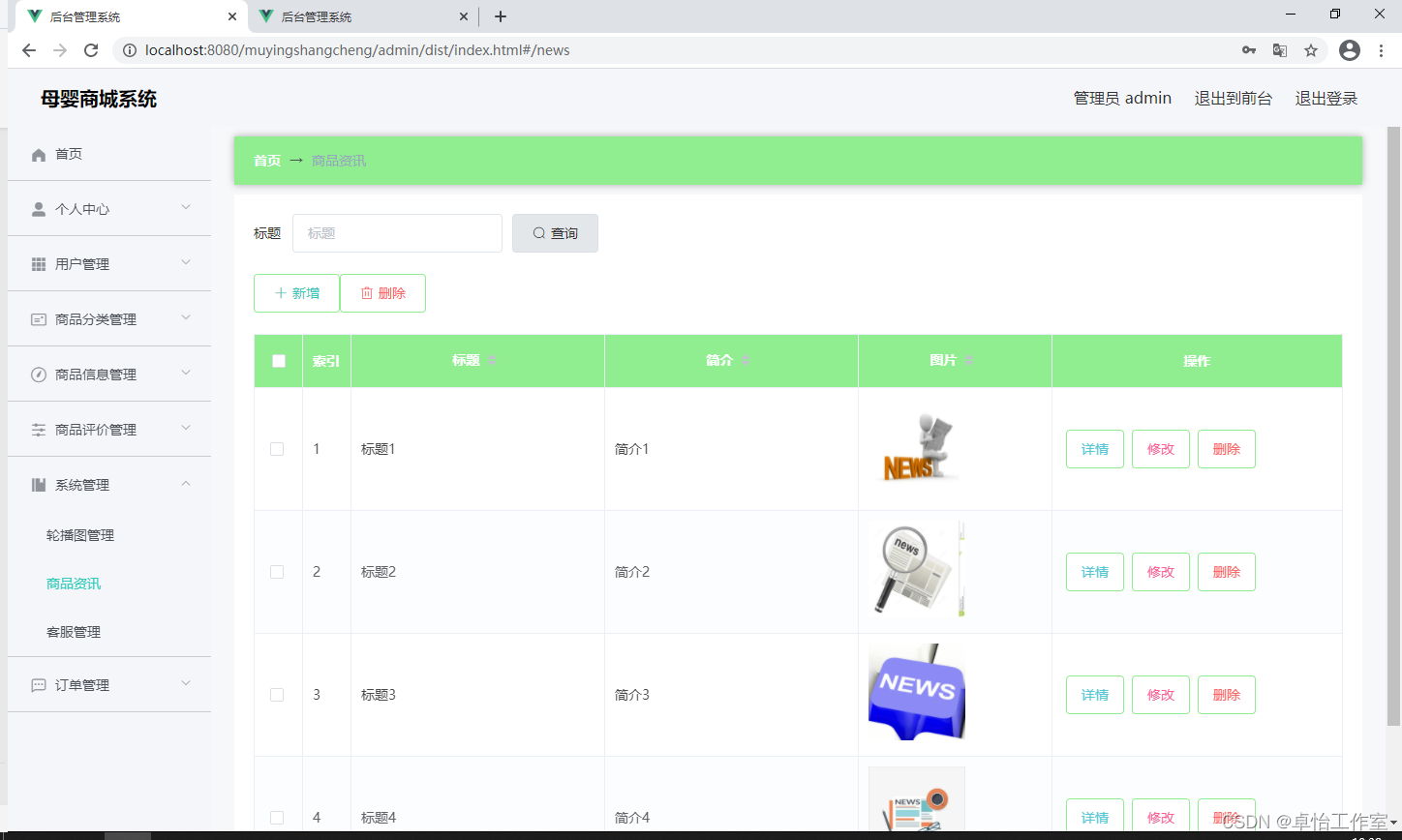Check the checkbox next to 标题3
The image size is (1402, 840).
click(277, 694)
